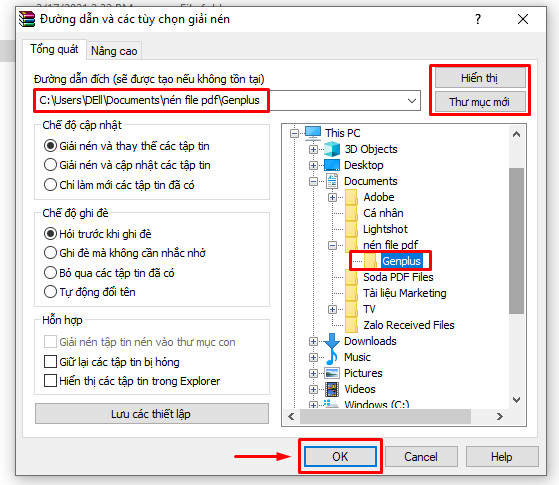
Task: Click the Cá nhân folder icon
Action: click(351, 213)
